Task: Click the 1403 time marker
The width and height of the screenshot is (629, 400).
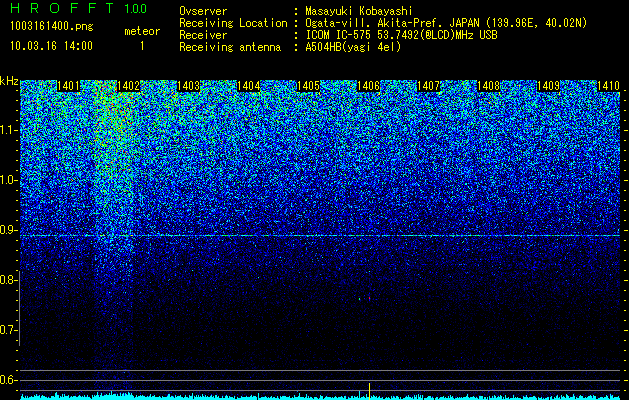Action: 189,86
